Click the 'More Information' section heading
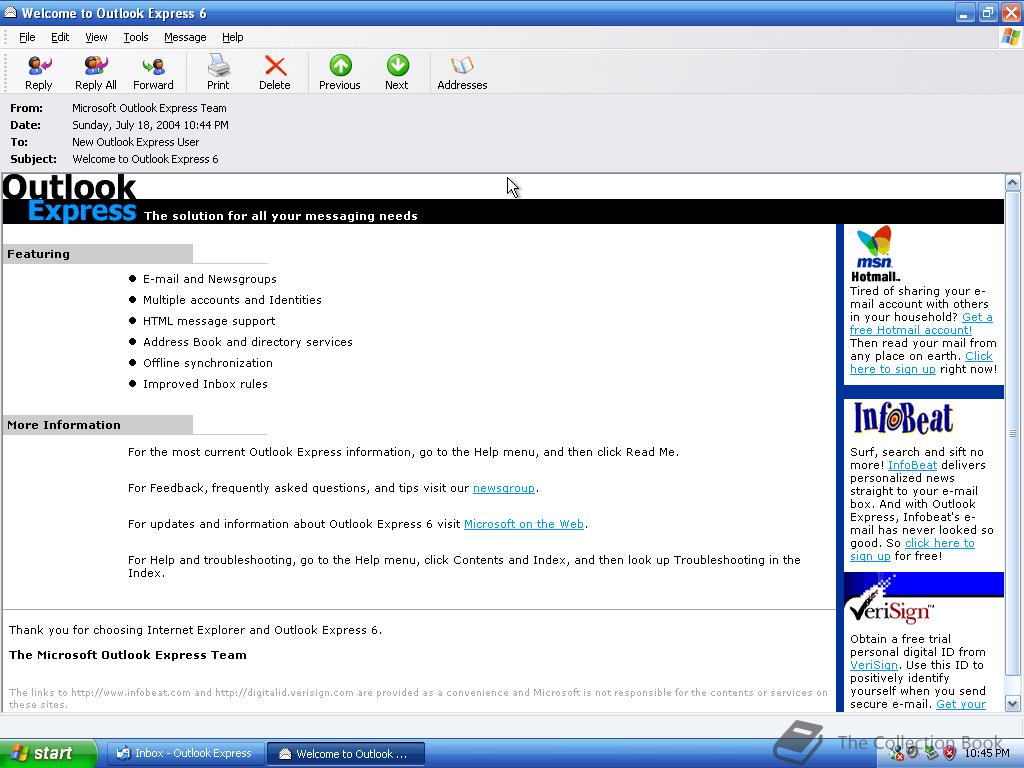 pyautogui.click(x=64, y=425)
